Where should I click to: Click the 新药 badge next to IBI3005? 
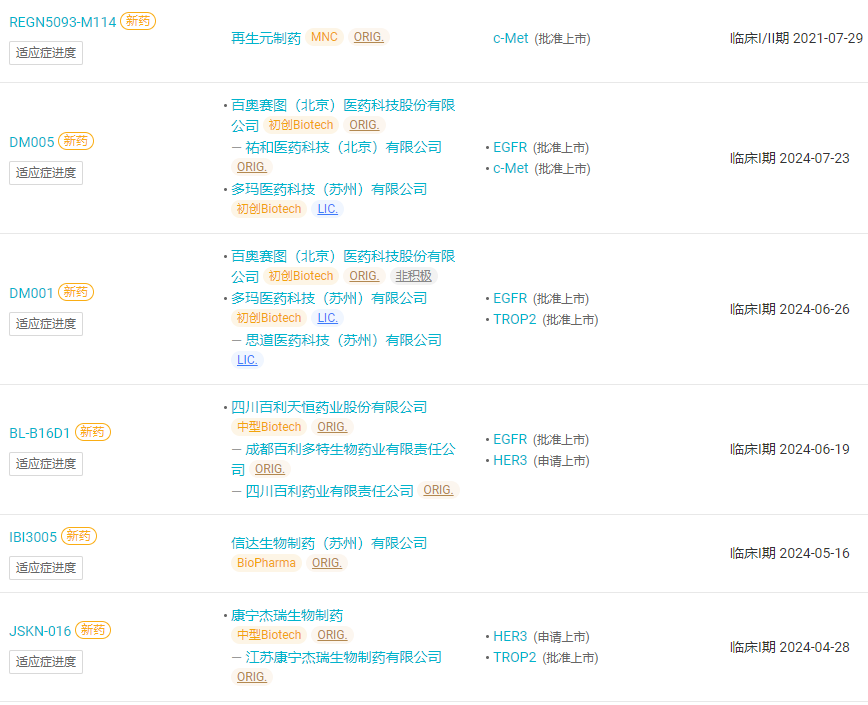(78, 536)
